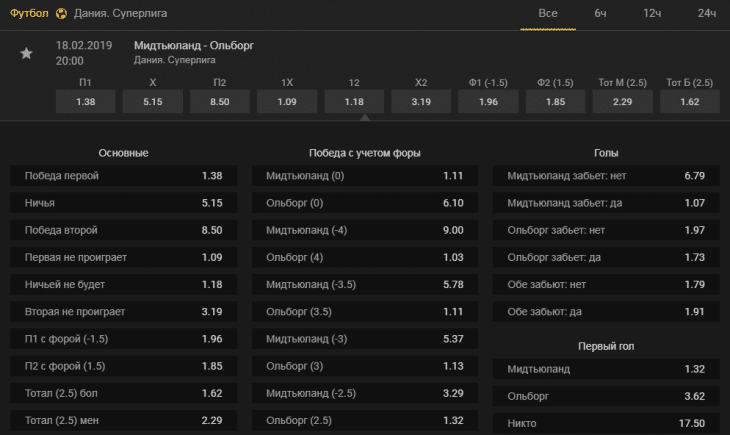Choose Никто for first goal at 17.50
This screenshot has width=730, height=435.
[606, 423]
